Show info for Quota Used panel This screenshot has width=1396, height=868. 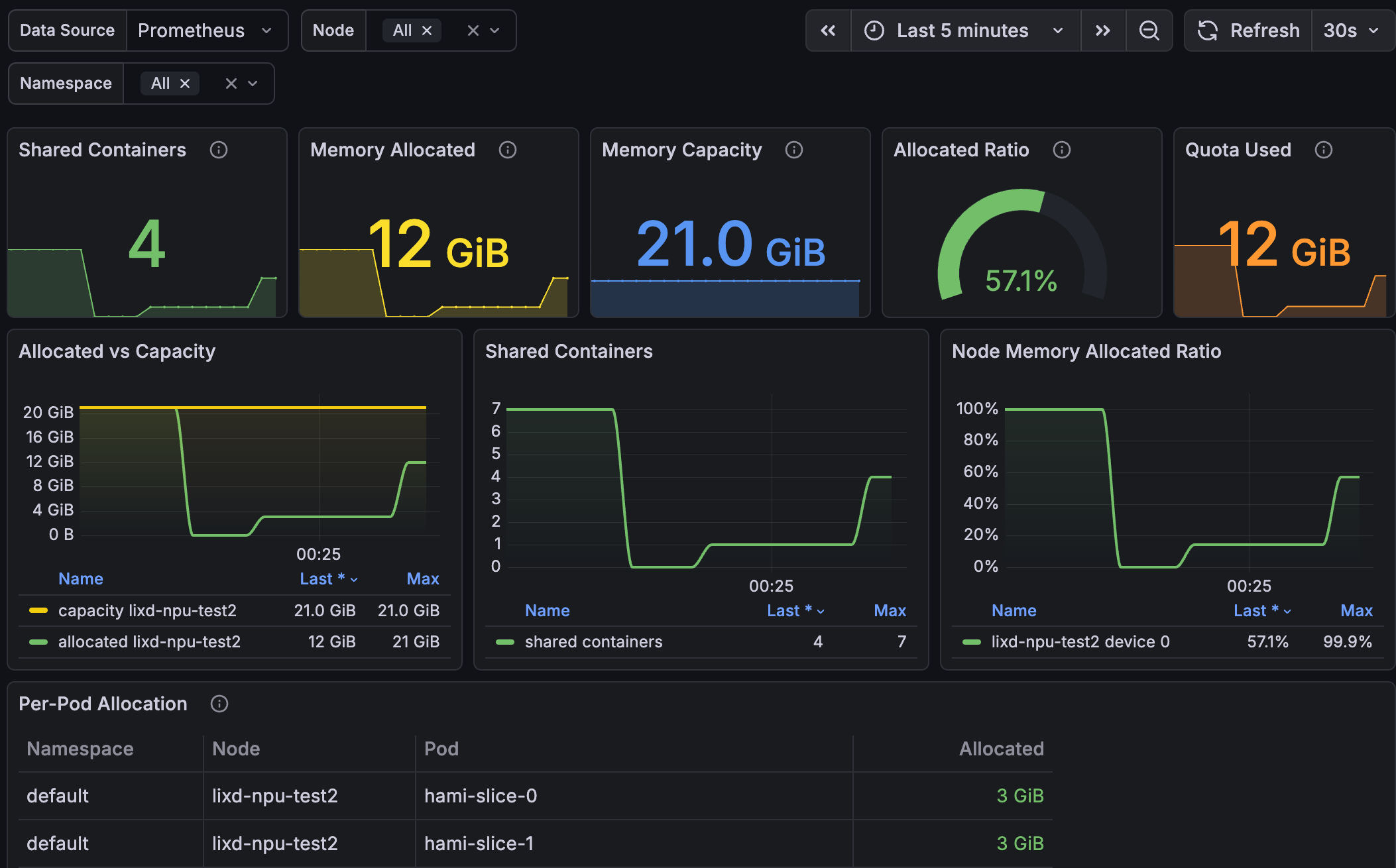[x=1324, y=150]
